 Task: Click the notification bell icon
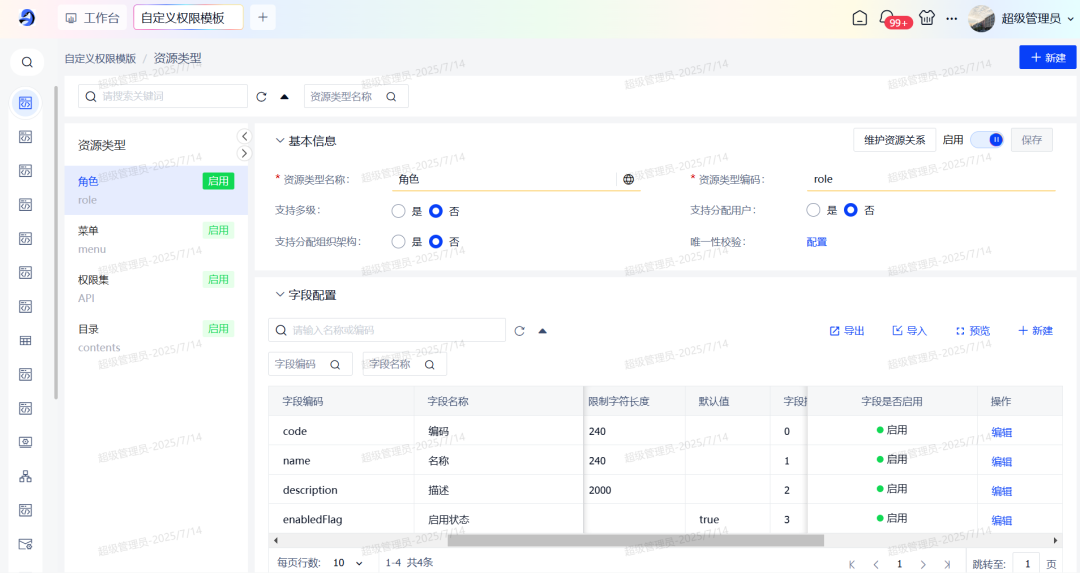(887, 18)
